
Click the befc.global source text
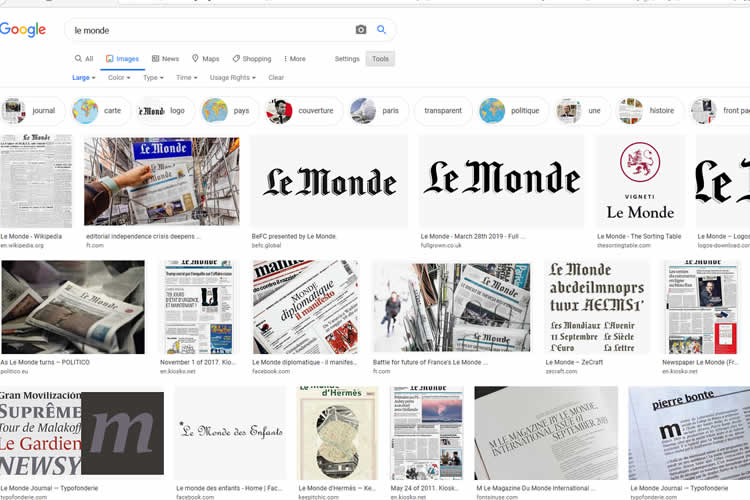pos(266,245)
